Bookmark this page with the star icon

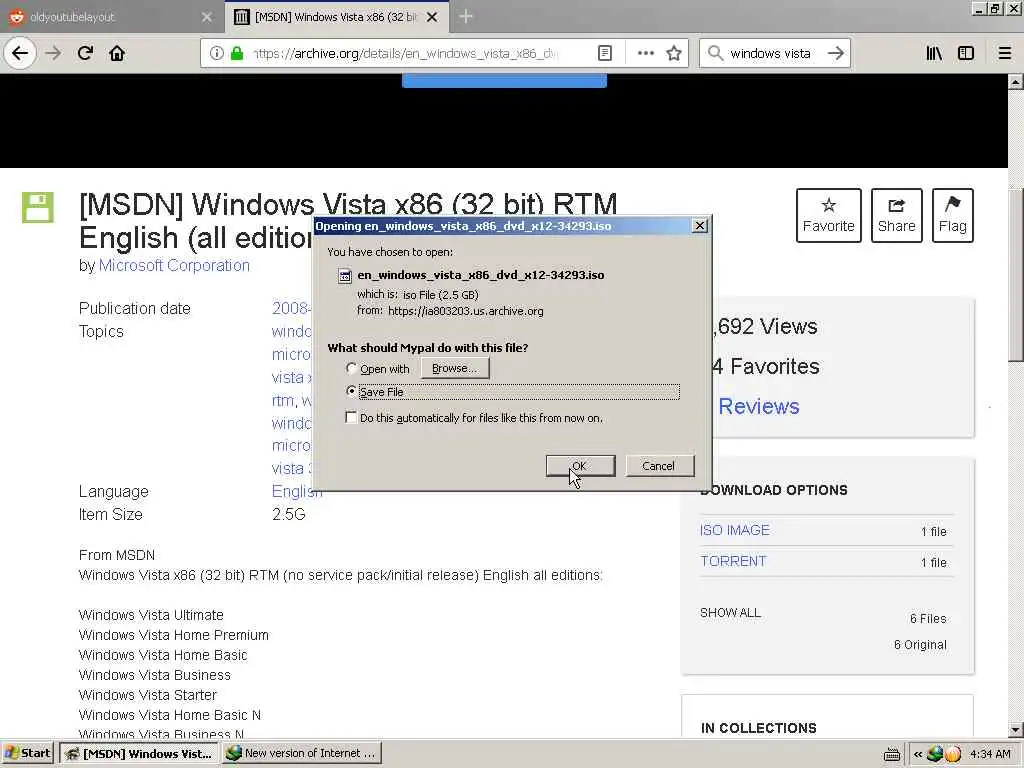(x=674, y=53)
